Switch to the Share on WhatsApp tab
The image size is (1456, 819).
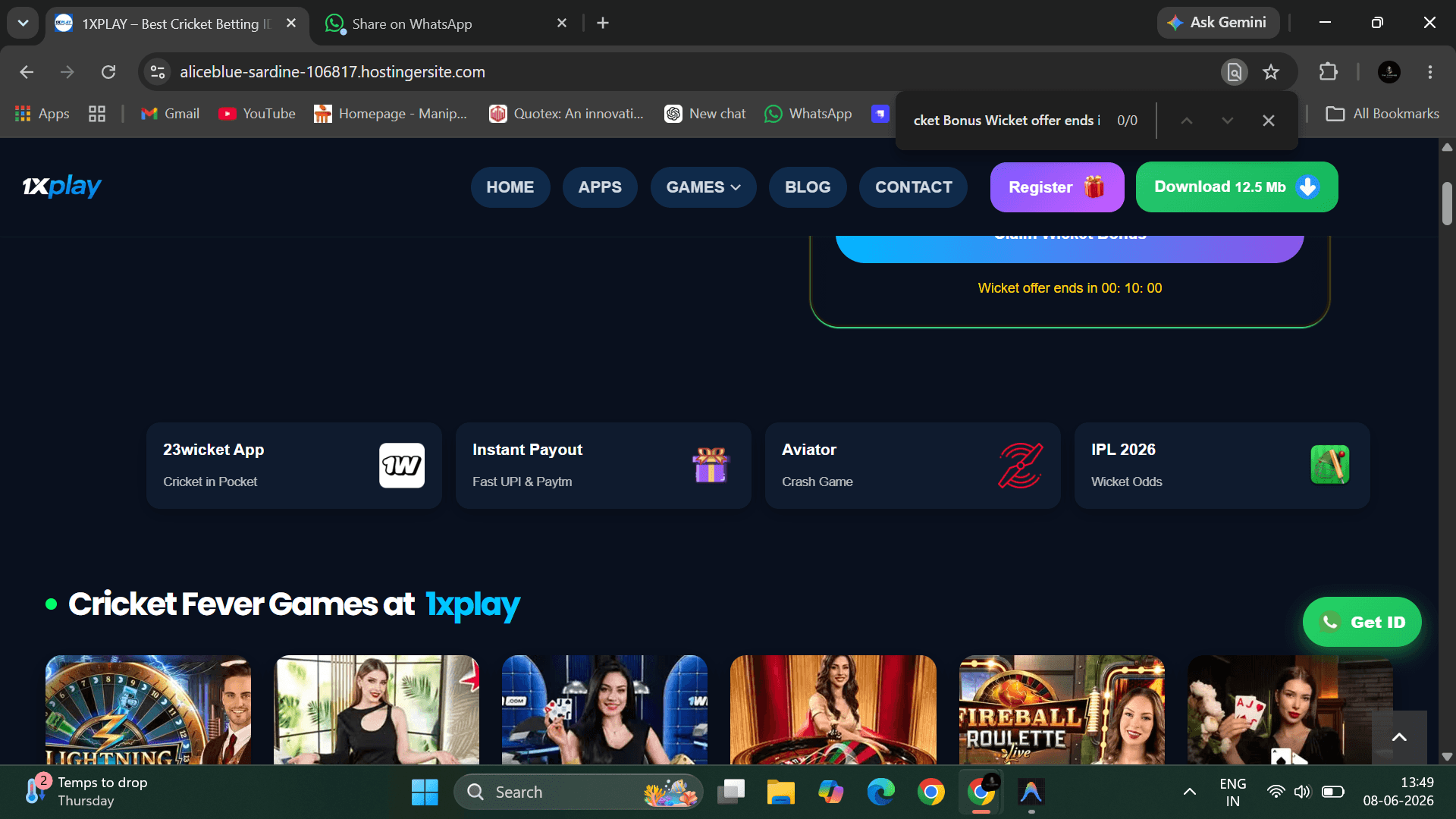(x=446, y=24)
